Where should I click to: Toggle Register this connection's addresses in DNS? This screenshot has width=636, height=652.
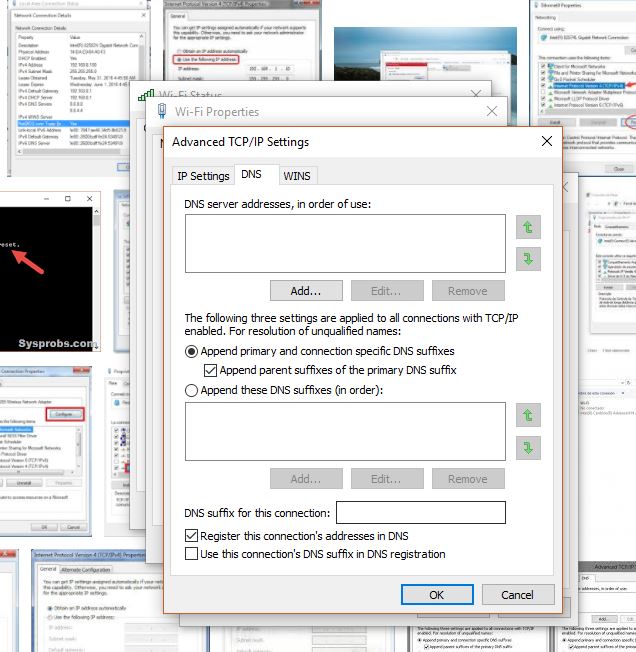[191, 536]
